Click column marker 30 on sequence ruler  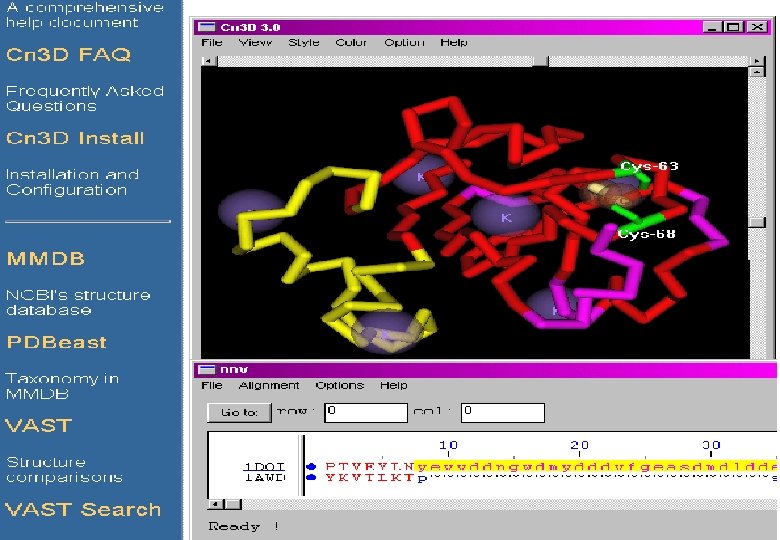(x=711, y=445)
